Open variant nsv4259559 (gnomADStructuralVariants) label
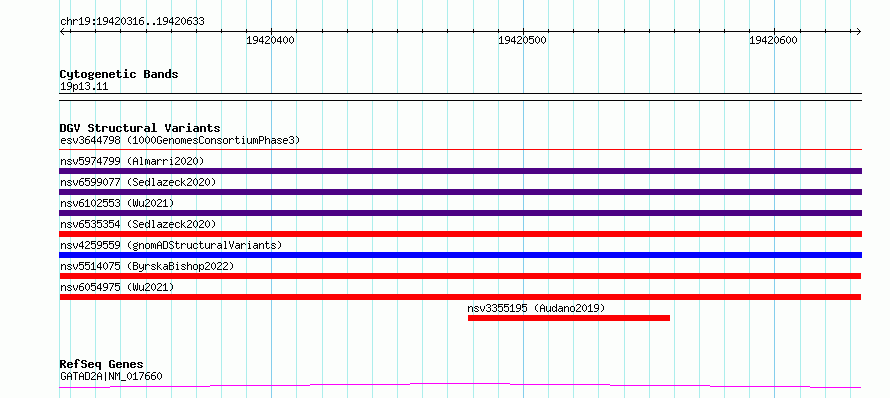The height and width of the screenshot is (398, 890). click(x=171, y=245)
